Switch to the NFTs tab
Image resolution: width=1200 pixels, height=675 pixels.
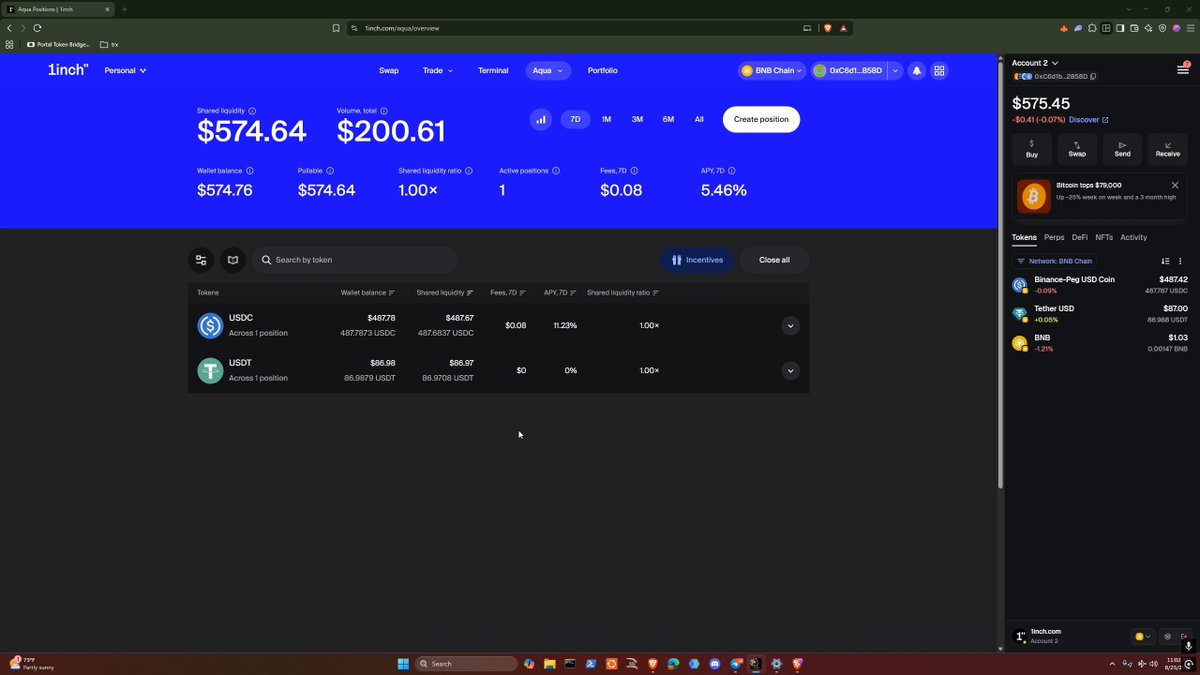(1104, 237)
